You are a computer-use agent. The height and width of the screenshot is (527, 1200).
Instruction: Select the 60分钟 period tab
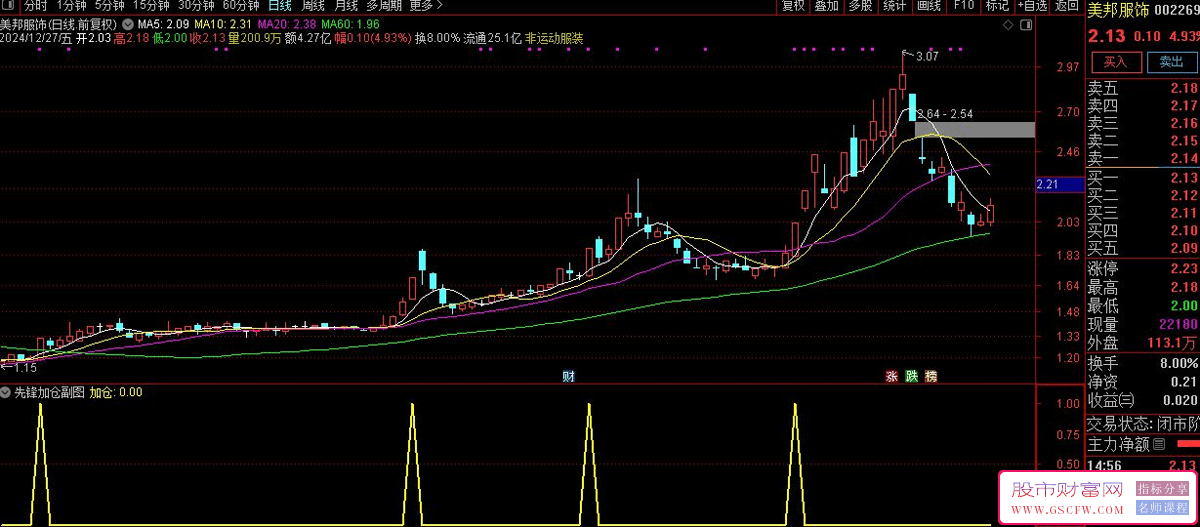click(241, 6)
